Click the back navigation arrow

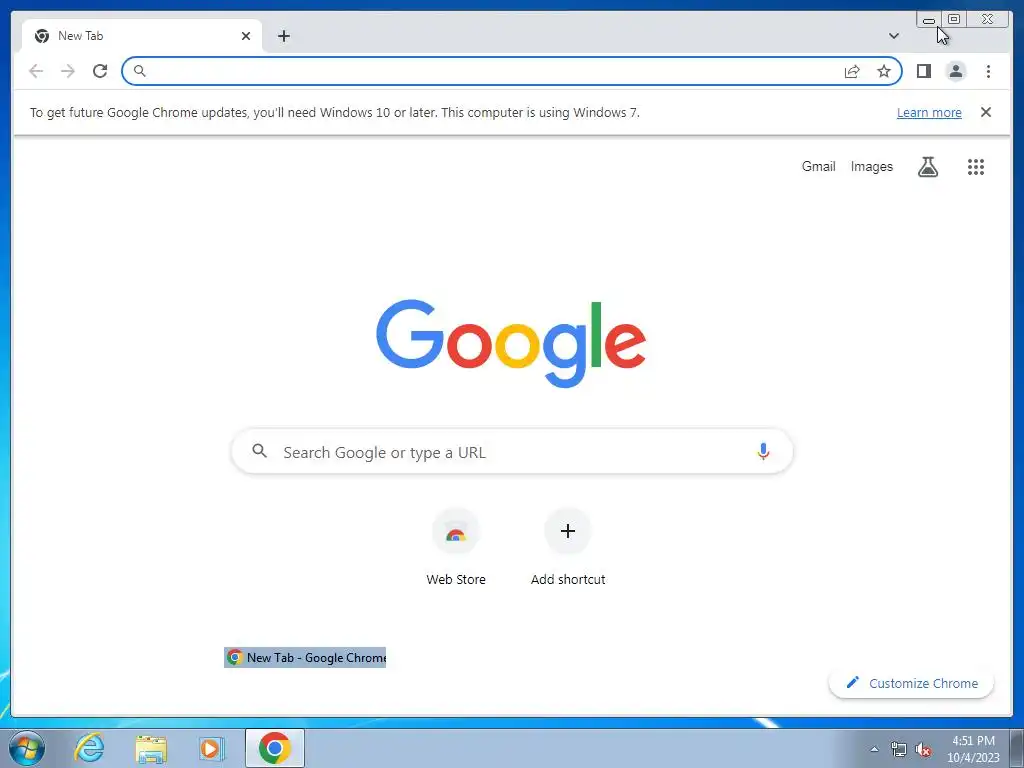click(x=36, y=71)
